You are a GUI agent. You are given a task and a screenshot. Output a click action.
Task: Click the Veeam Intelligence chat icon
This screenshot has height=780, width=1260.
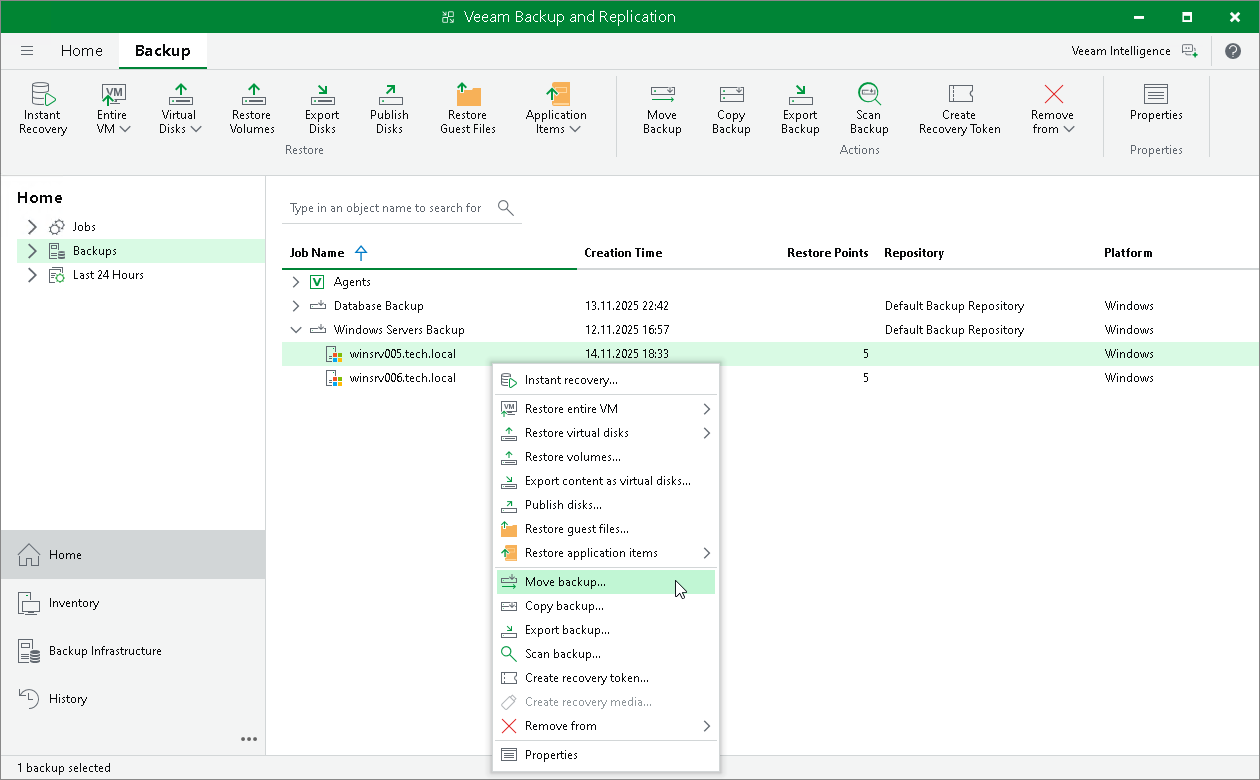(x=1189, y=51)
